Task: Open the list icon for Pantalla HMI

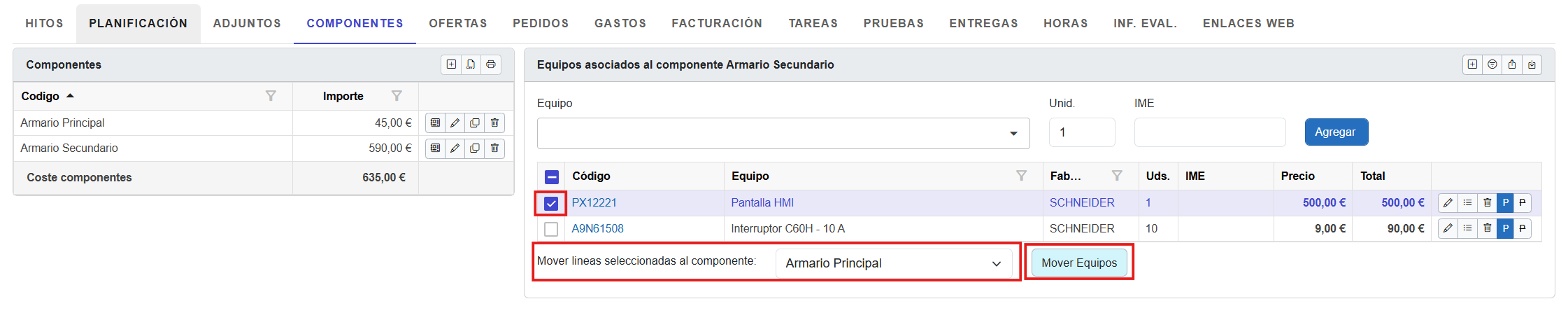Action: [x=1467, y=203]
